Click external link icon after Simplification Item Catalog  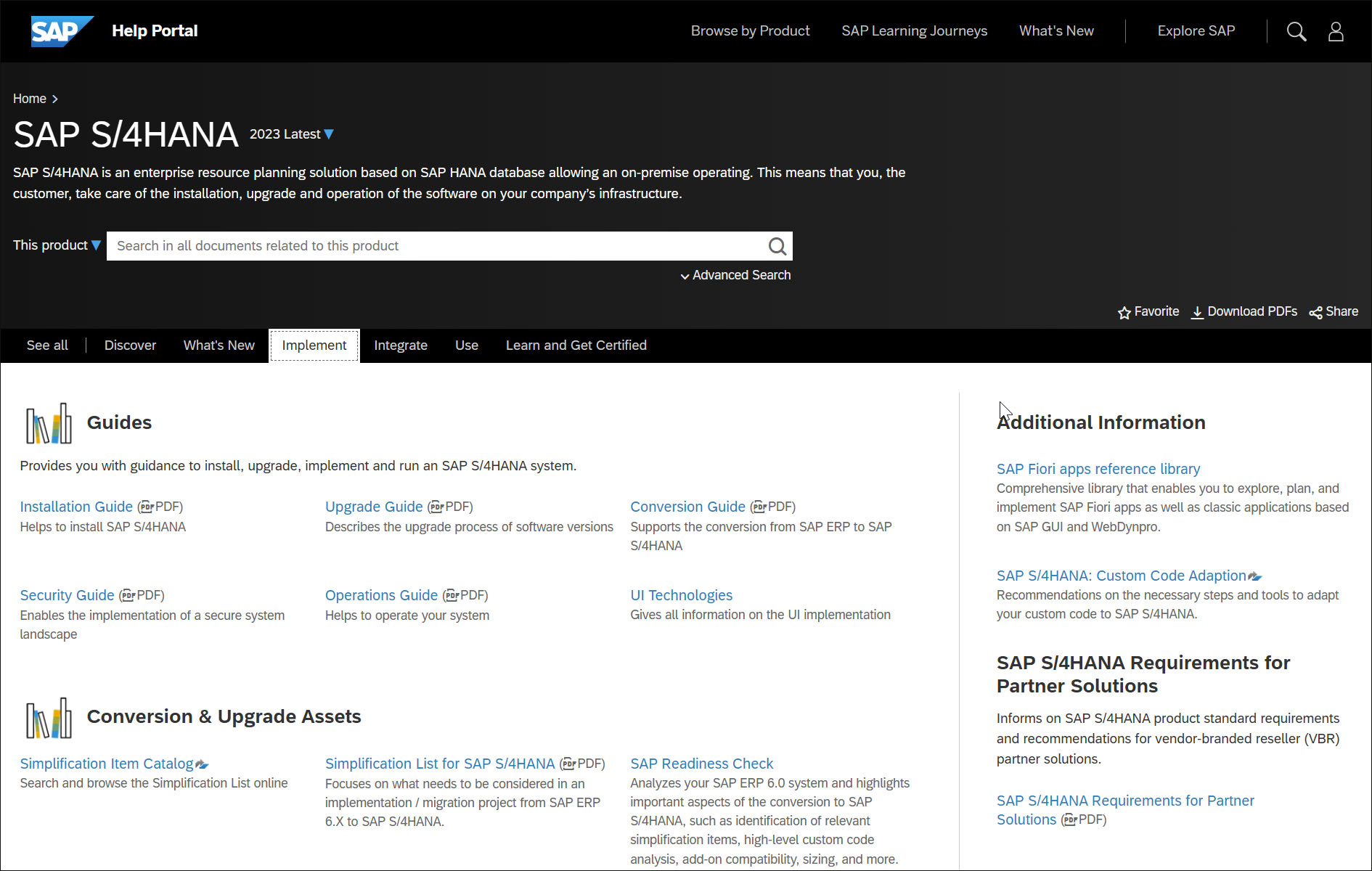(203, 764)
